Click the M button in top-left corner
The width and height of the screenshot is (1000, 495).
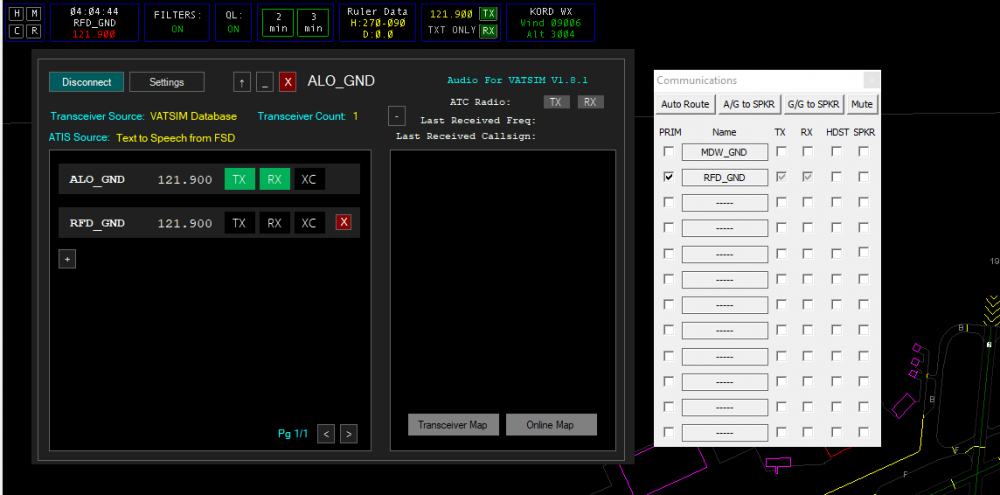[x=34, y=13]
